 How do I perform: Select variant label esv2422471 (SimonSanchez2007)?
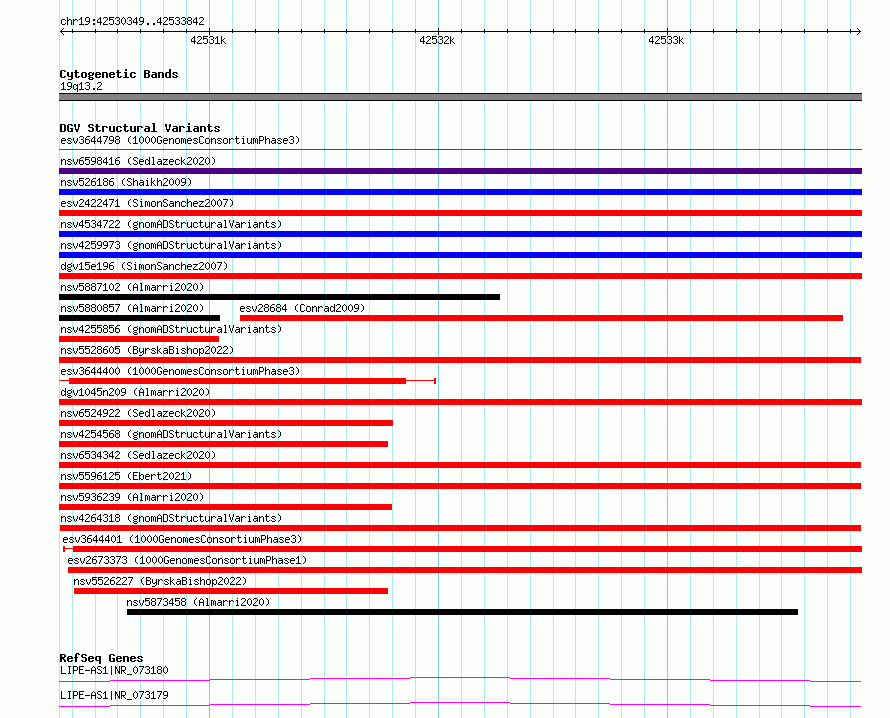coord(147,203)
